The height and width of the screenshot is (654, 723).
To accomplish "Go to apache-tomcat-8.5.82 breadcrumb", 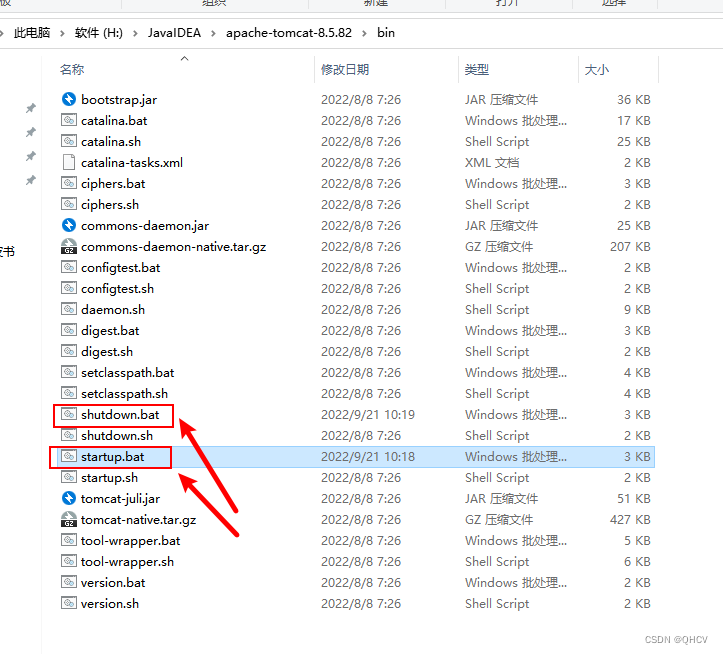I will point(289,33).
